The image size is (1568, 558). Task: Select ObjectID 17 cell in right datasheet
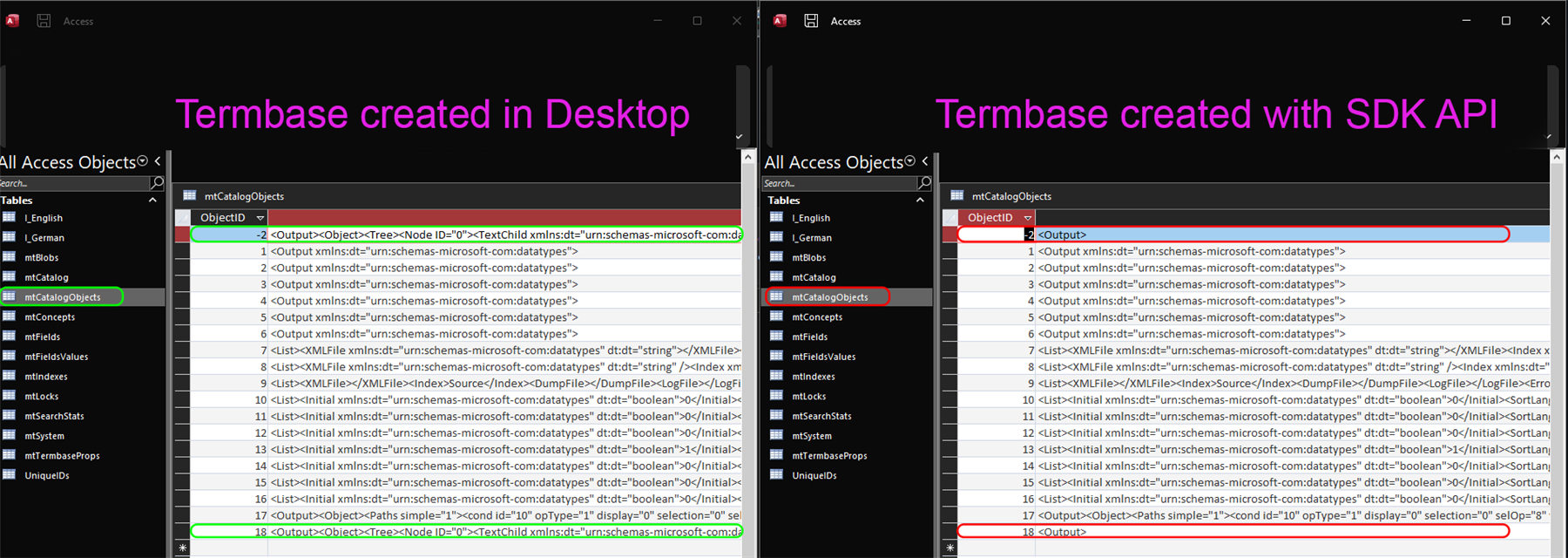[x=997, y=515]
